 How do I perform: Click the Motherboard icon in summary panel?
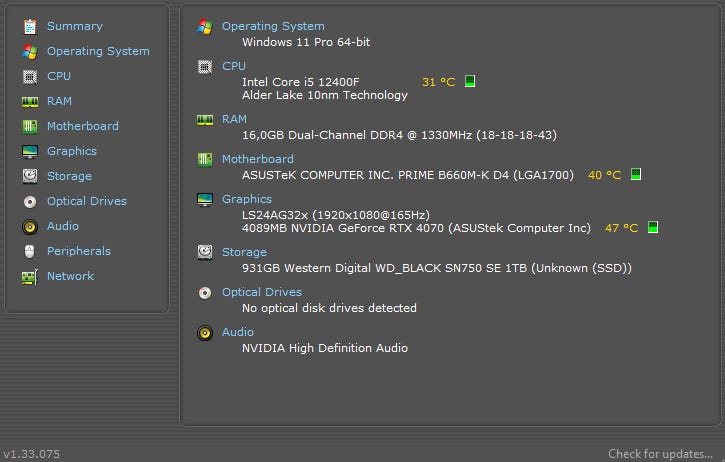tap(205, 160)
